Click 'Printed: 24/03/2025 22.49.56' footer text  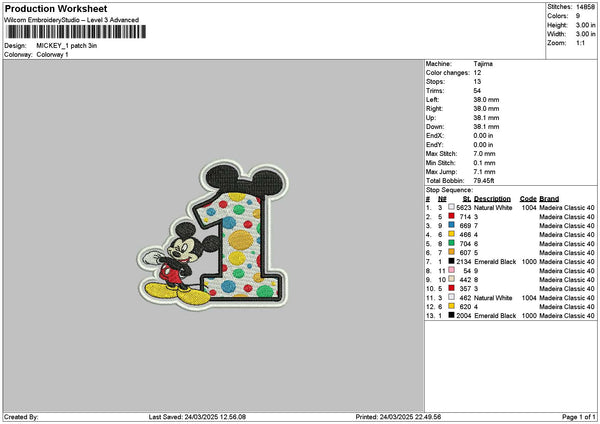coord(398,417)
